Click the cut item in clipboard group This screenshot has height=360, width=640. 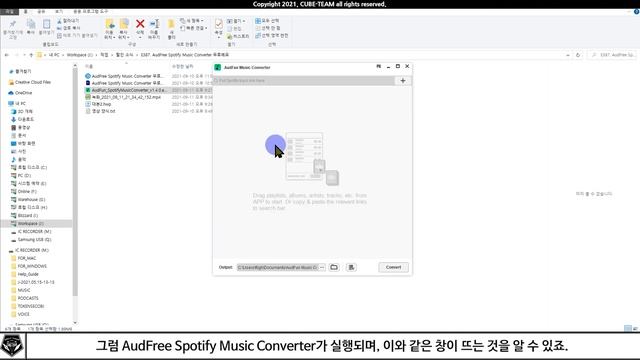coord(68,20)
